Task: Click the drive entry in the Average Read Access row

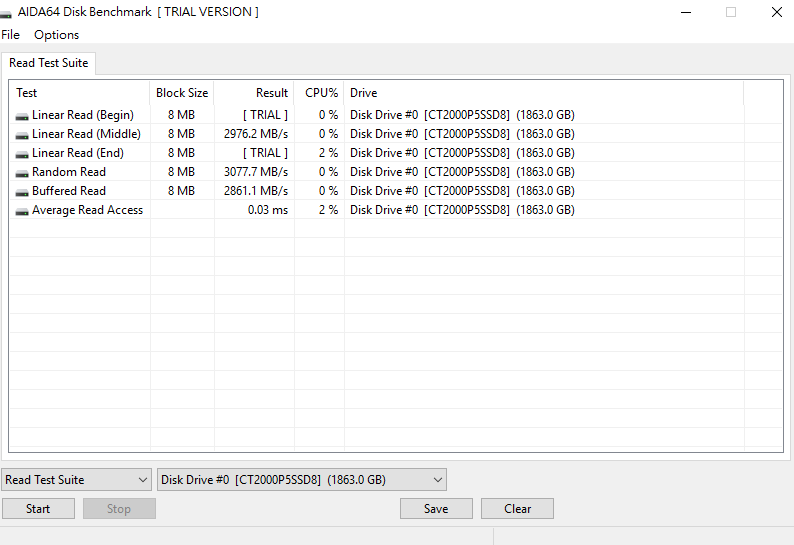Action: (x=462, y=210)
